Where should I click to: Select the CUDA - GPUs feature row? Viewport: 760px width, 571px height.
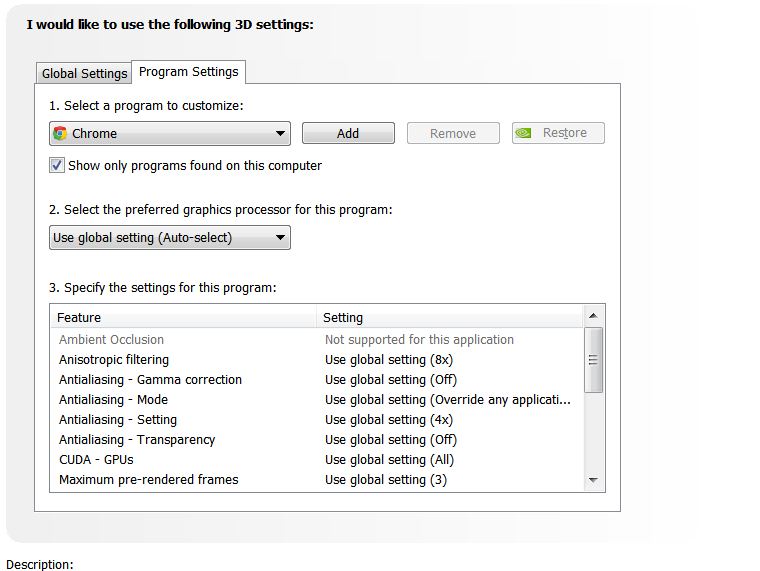coord(317,460)
